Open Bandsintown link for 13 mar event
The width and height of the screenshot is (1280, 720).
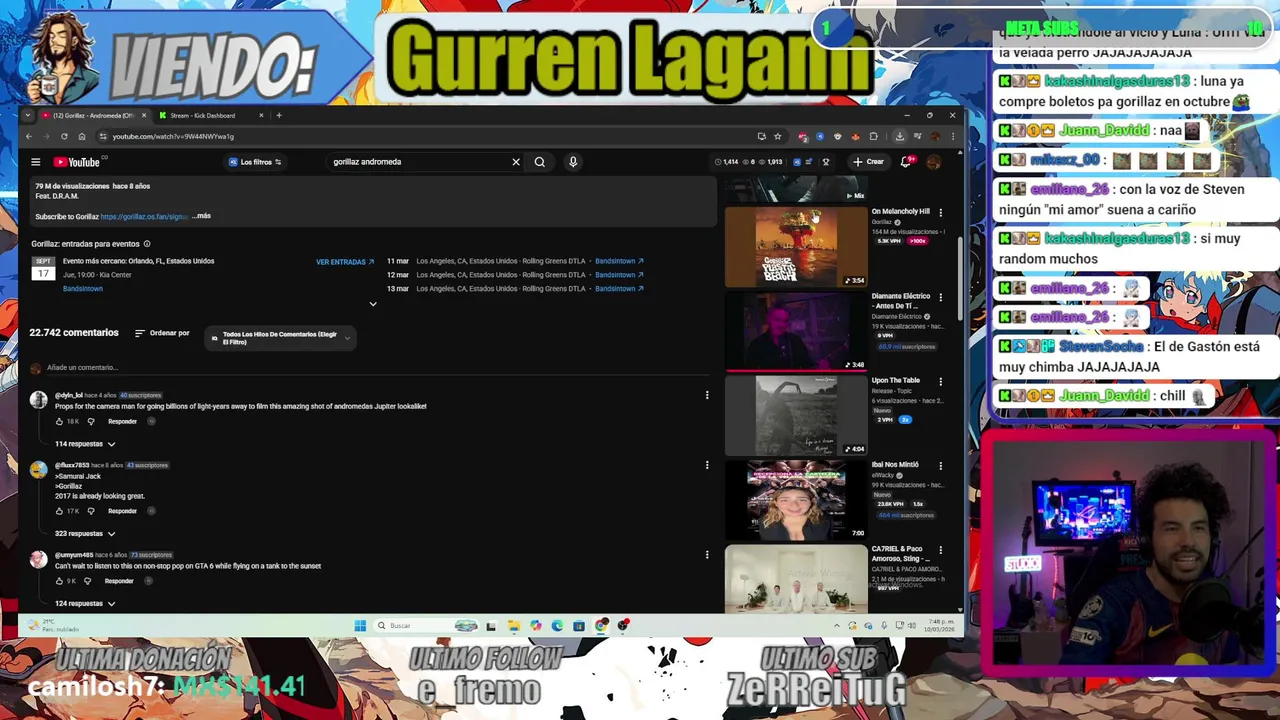[619, 289]
